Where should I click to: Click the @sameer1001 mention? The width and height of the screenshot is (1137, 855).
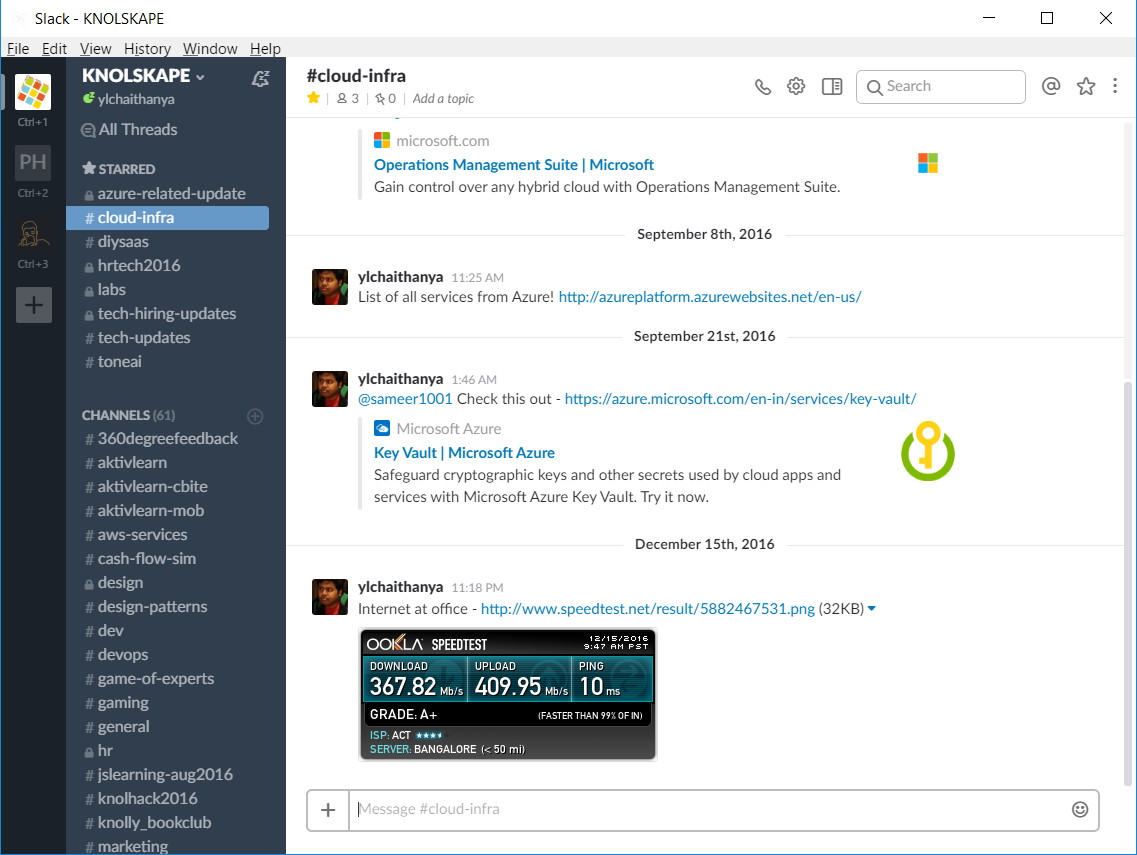click(x=405, y=399)
